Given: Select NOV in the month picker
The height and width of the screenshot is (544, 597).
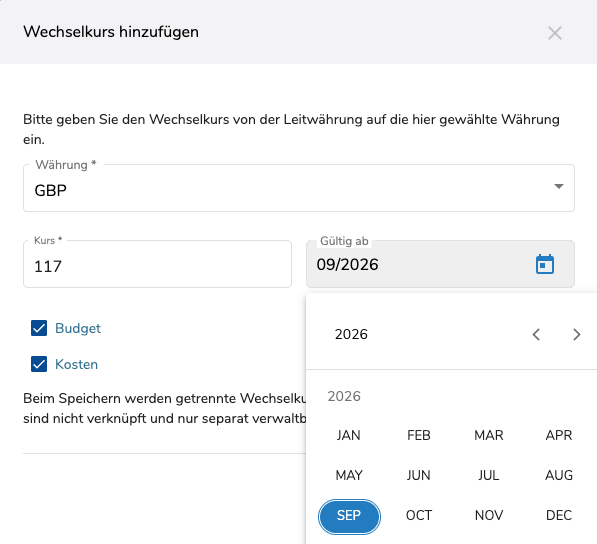Looking at the screenshot, I should tap(489, 515).
